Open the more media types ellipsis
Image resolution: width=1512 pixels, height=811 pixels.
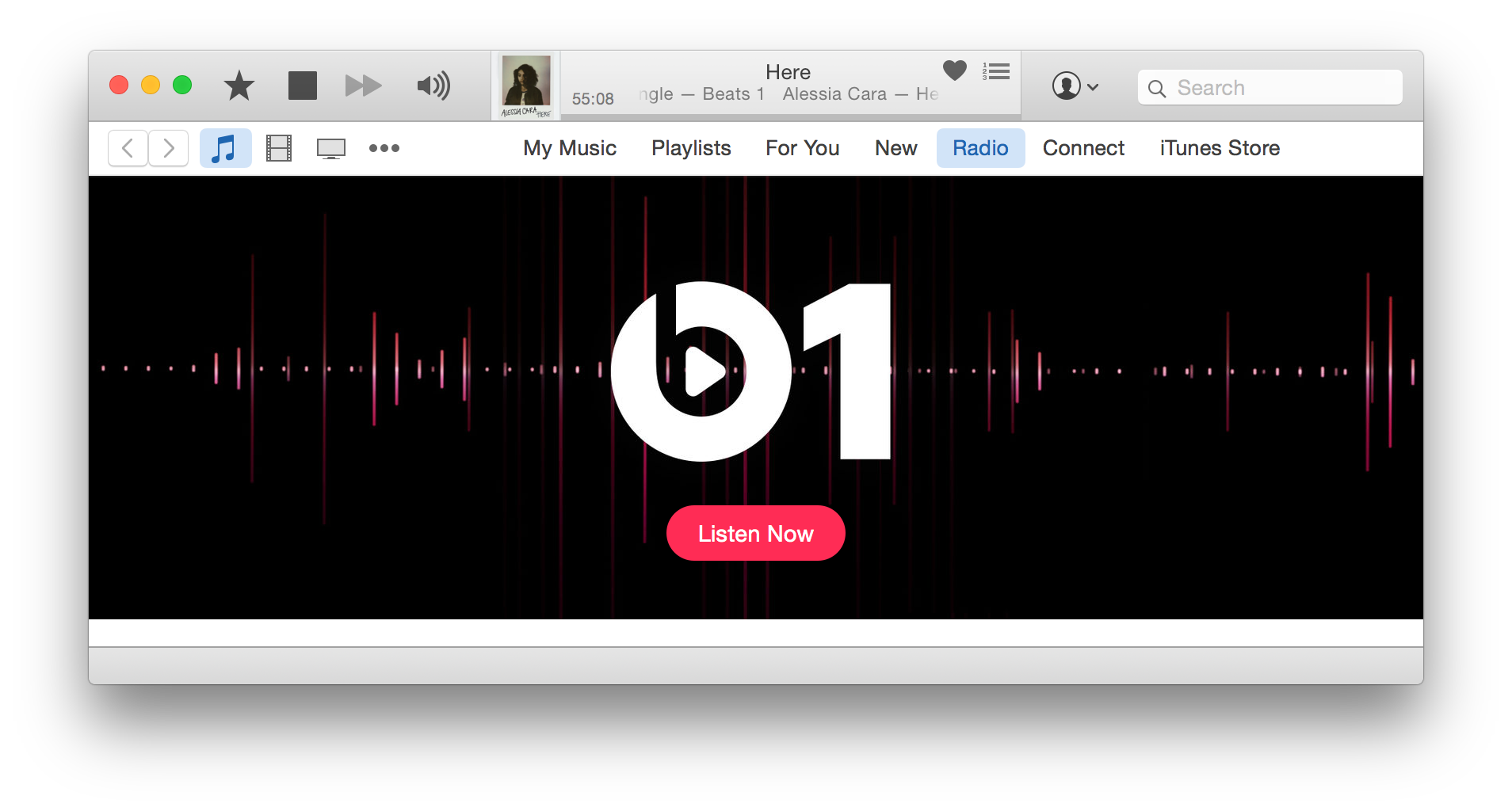tap(384, 148)
